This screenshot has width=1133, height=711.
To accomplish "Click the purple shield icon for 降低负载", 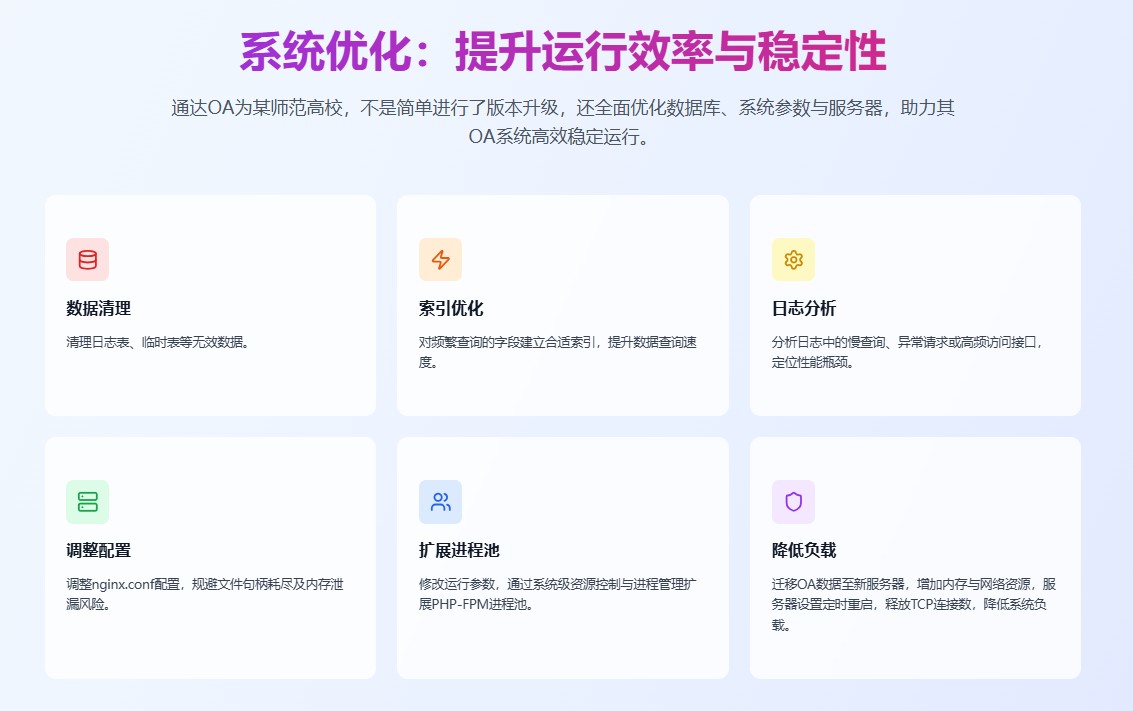I will coord(793,502).
